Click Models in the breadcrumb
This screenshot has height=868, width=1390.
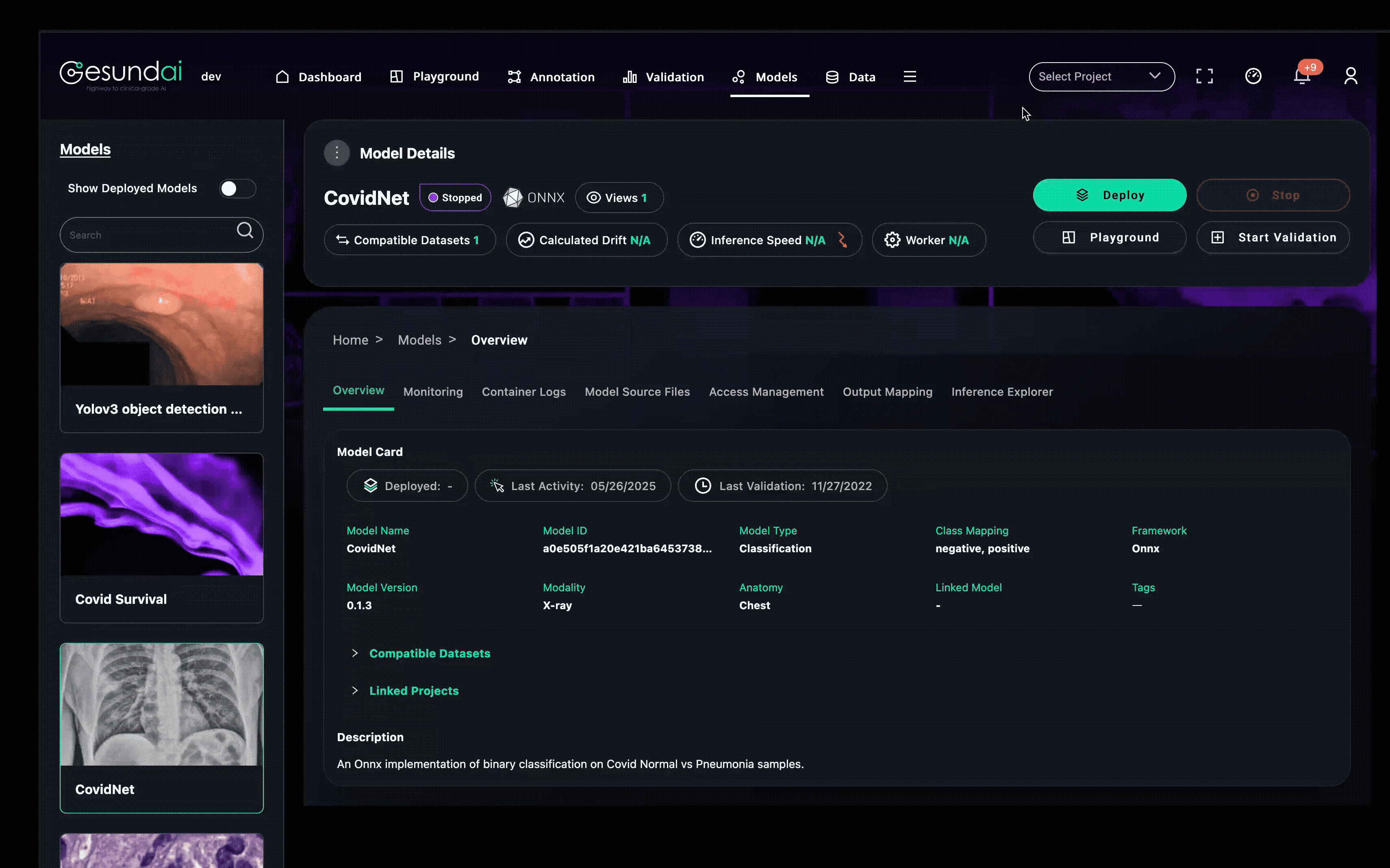coord(419,340)
